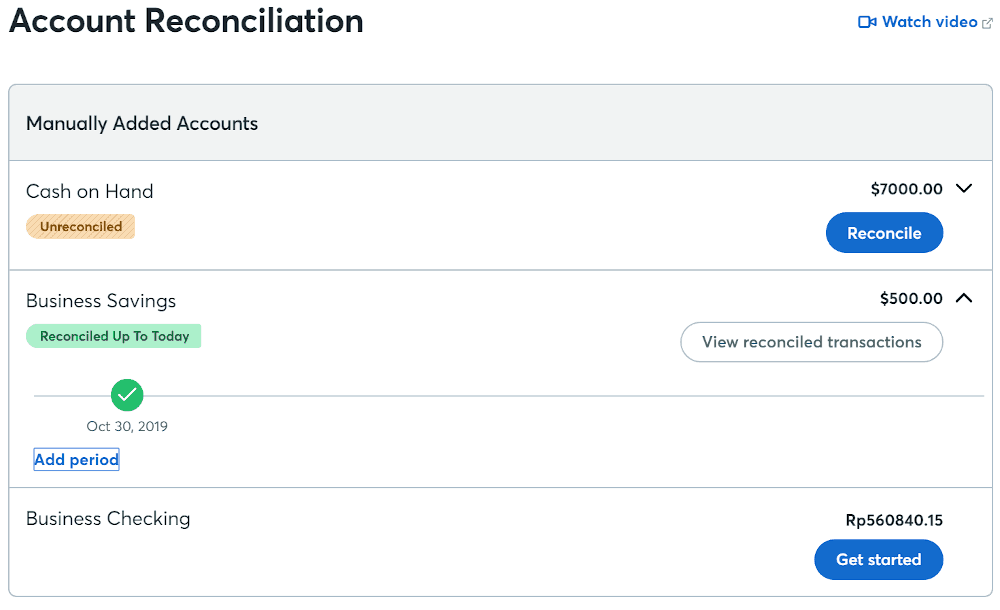Open View reconciled transactions
The width and height of the screenshot is (1000, 610).
click(x=811, y=342)
